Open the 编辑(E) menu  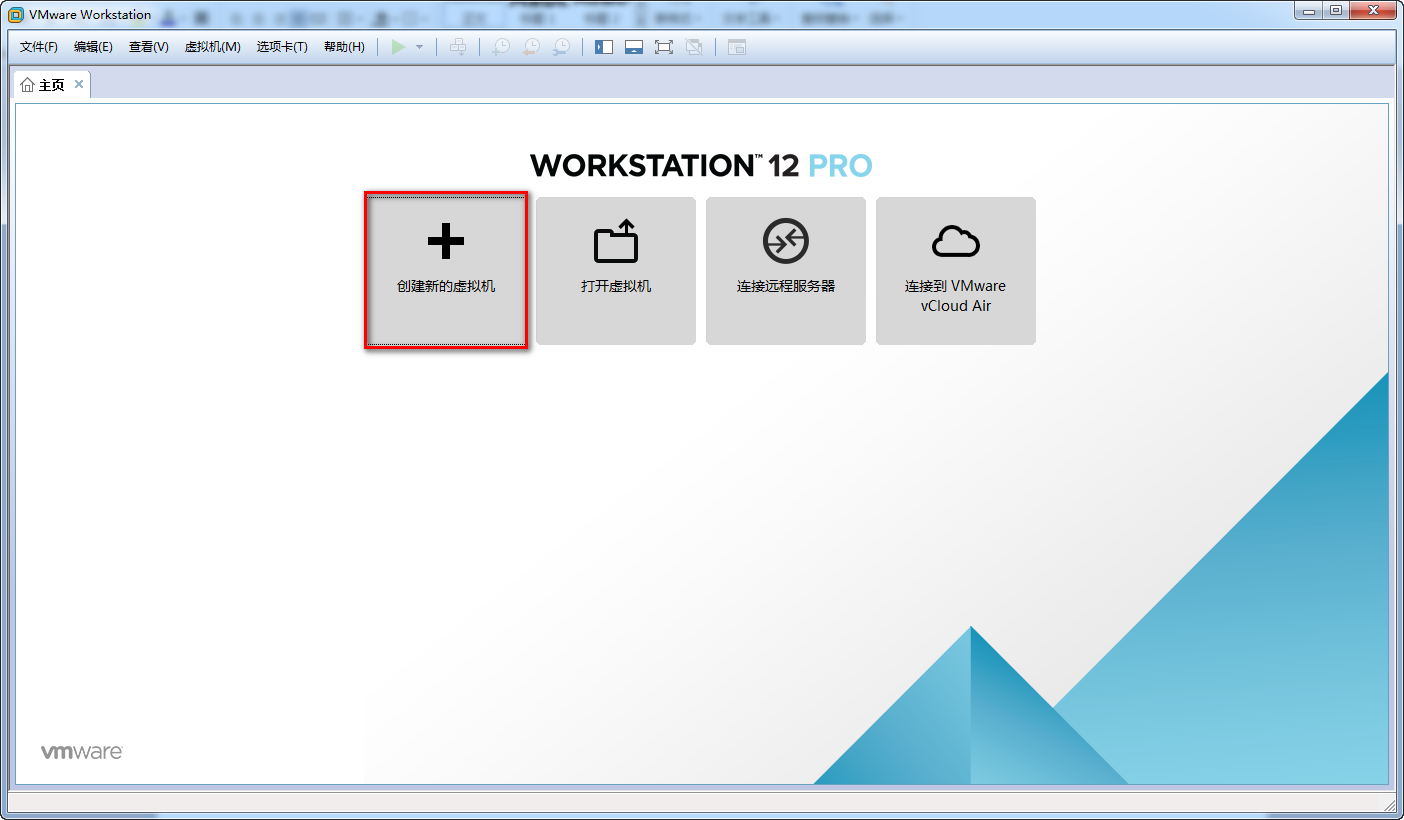(x=93, y=47)
